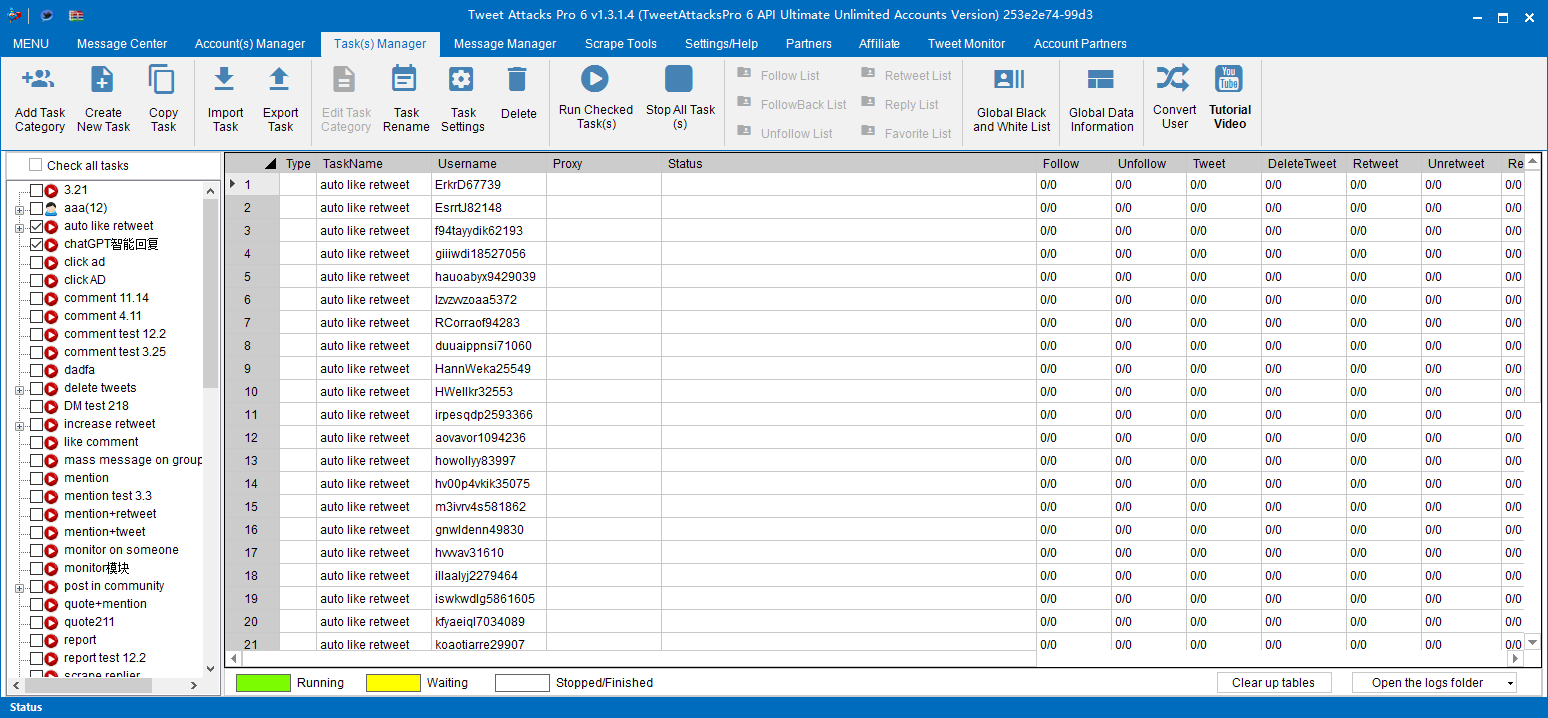Click the 'Clear up tables' button

point(1273,683)
